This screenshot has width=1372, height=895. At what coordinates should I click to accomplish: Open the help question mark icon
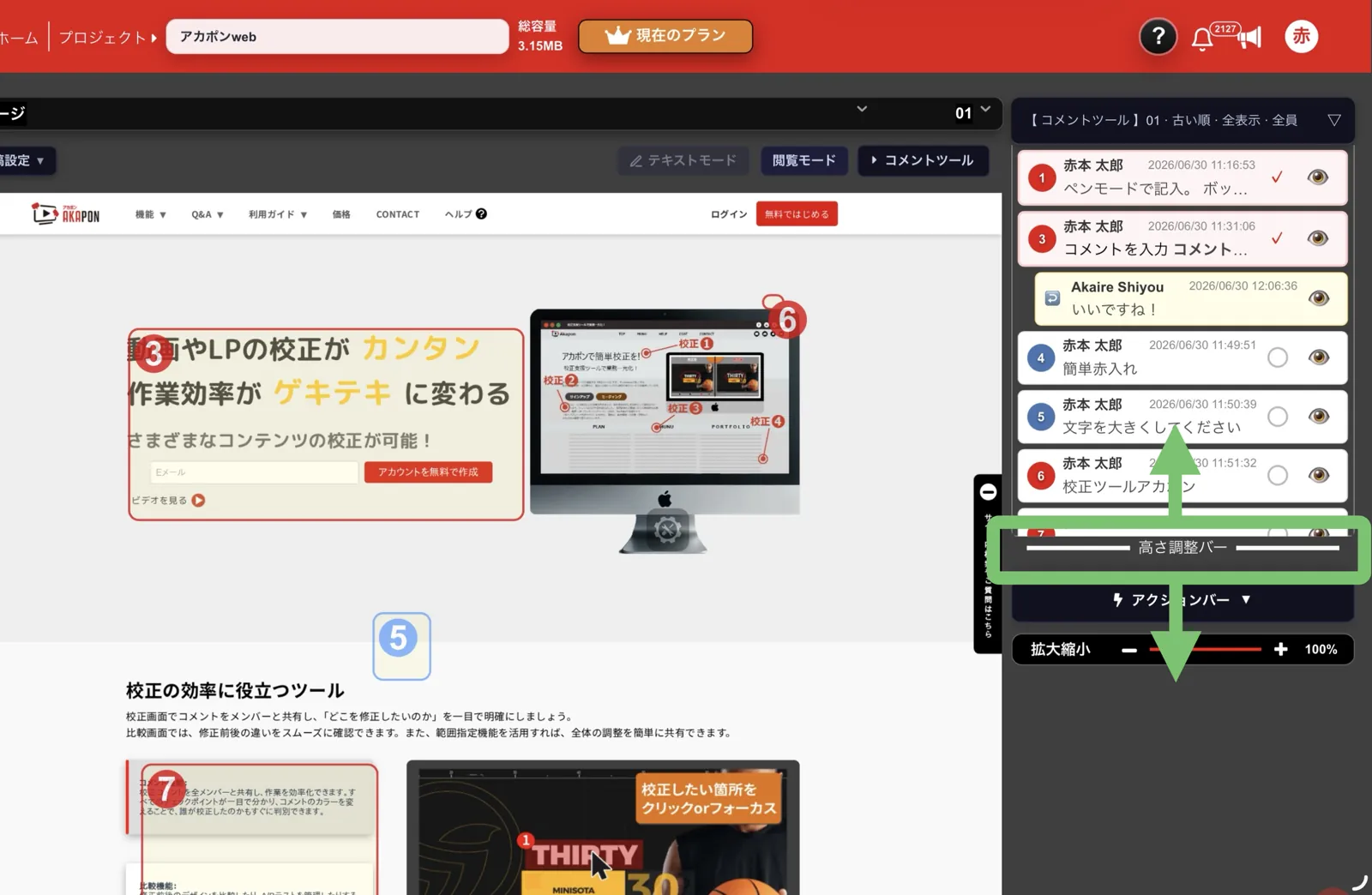click(x=1158, y=36)
